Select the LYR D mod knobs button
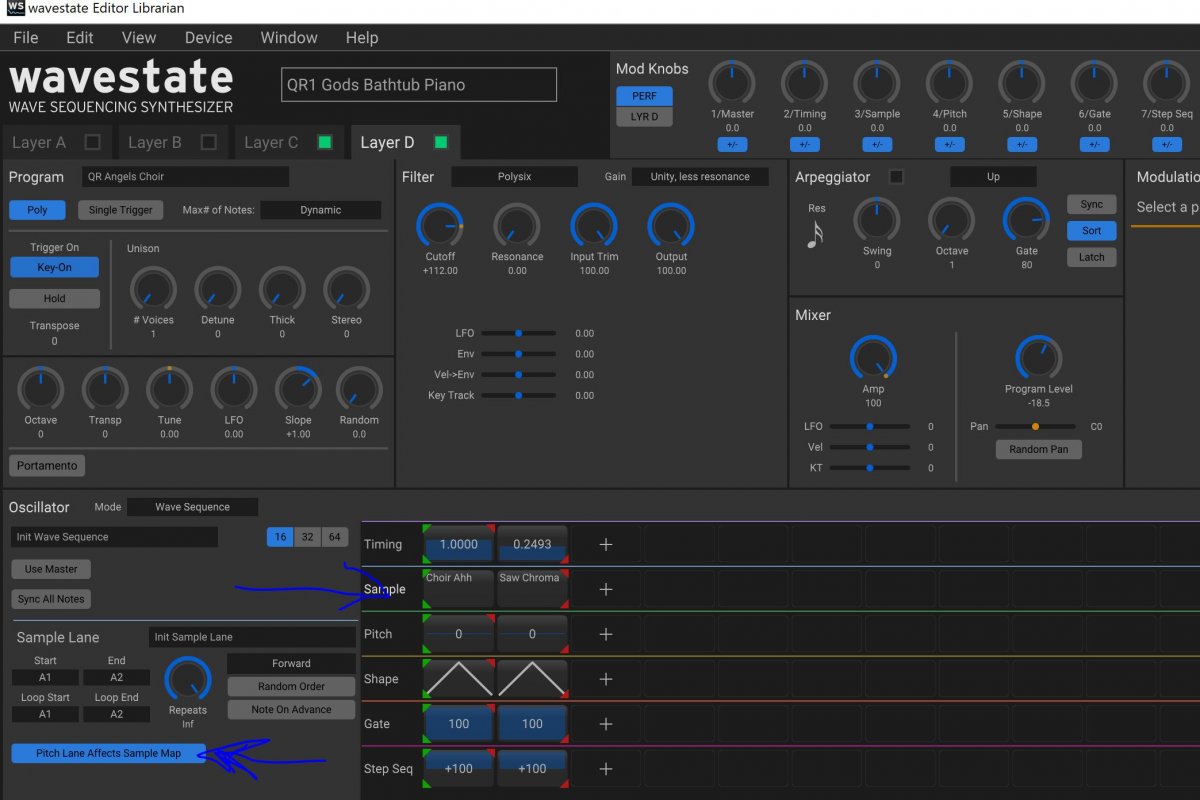The image size is (1200, 800). click(x=644, y=117)
